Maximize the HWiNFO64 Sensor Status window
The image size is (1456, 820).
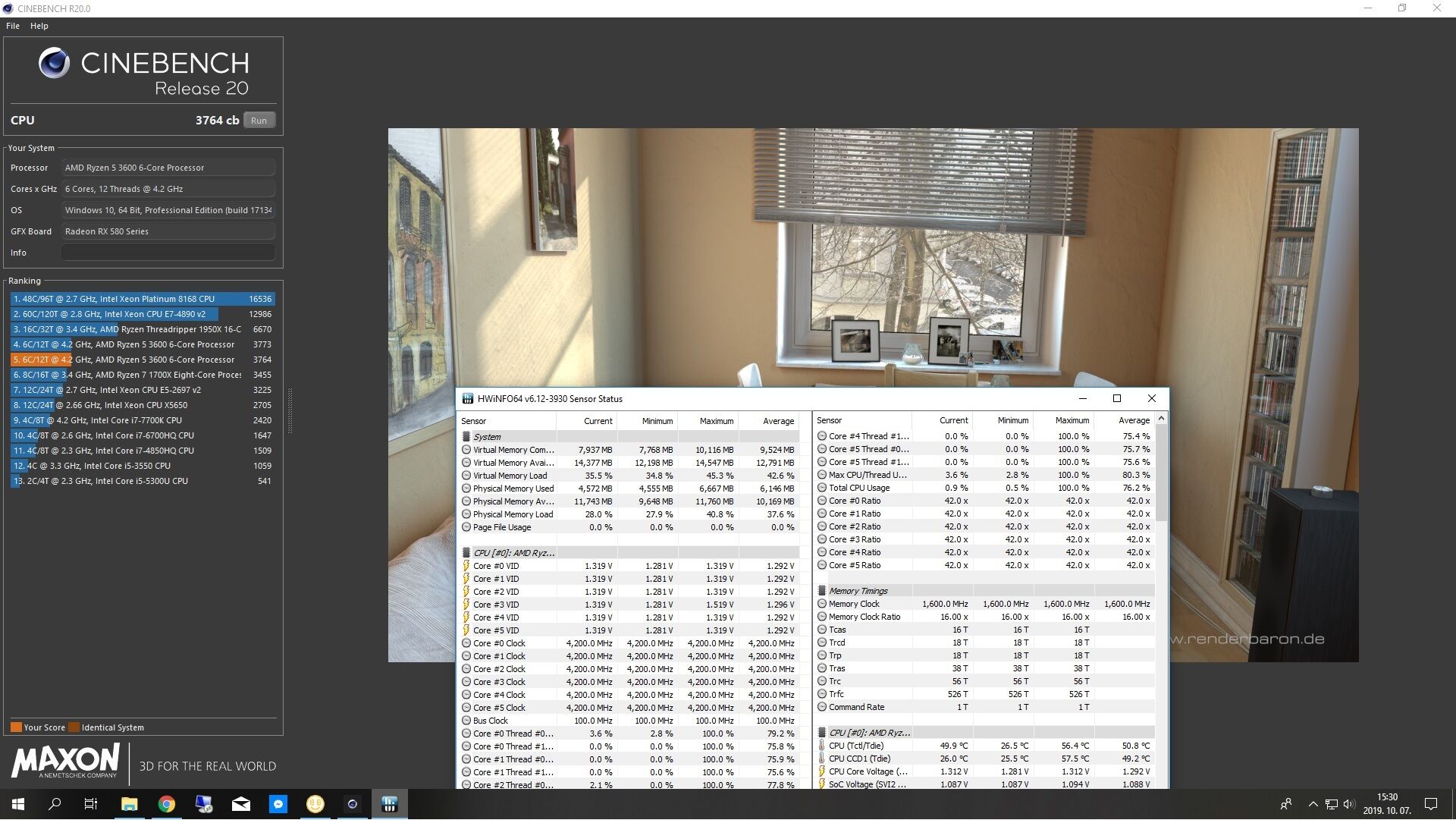coord(1116,399)
